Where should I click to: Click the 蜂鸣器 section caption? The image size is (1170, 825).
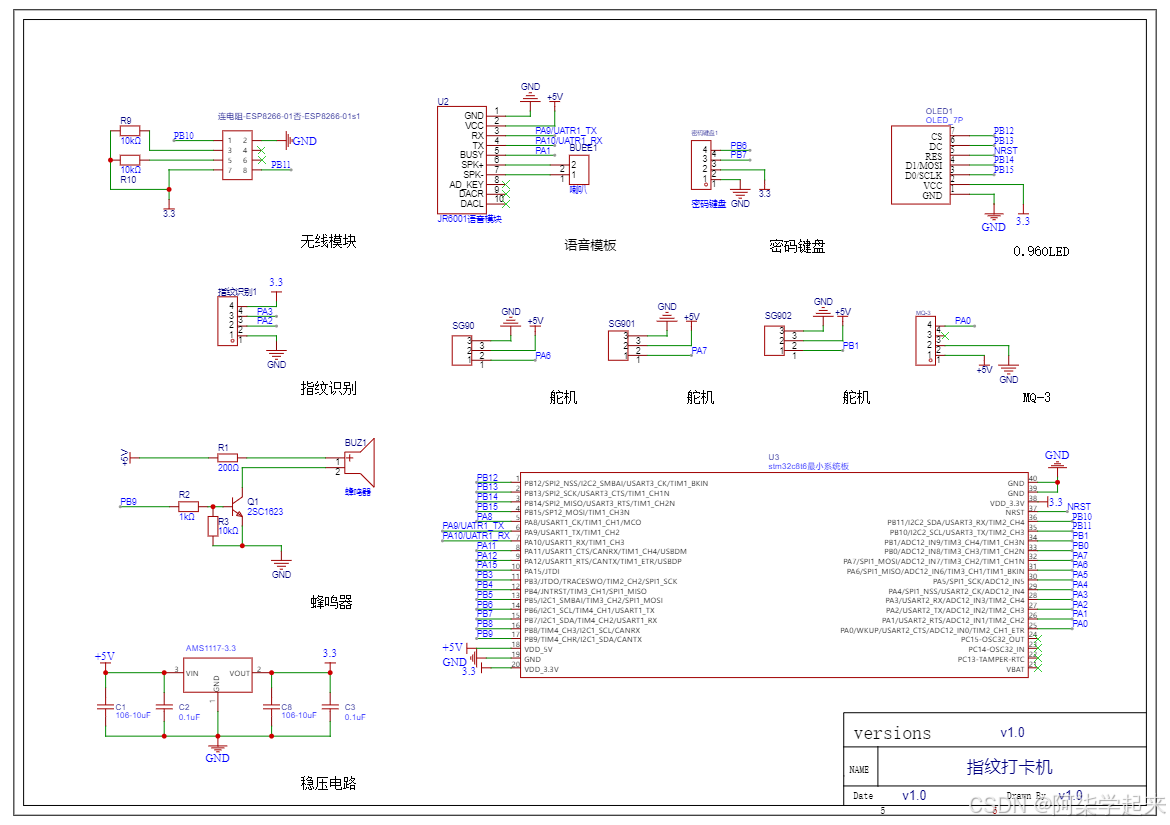point(331,602)
